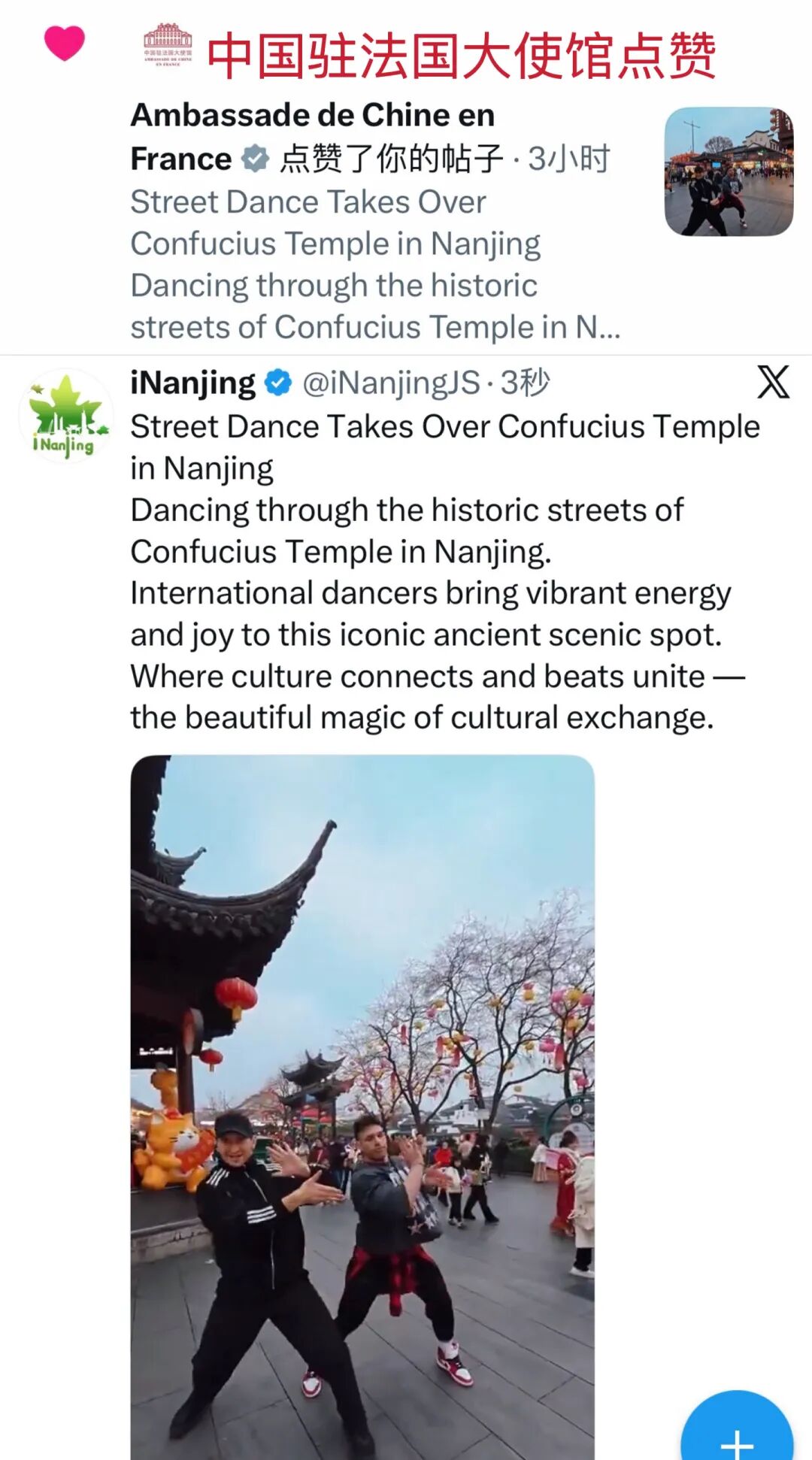Click the iNanjing account name
The image size is (812, 1460).
pyautogui.click(x=193, y=383)
